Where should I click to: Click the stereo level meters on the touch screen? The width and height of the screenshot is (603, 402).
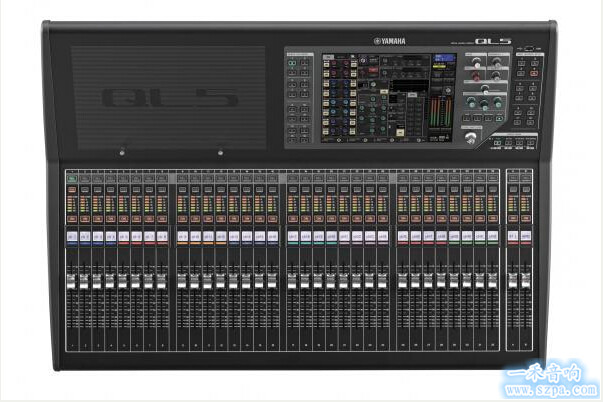440,112
